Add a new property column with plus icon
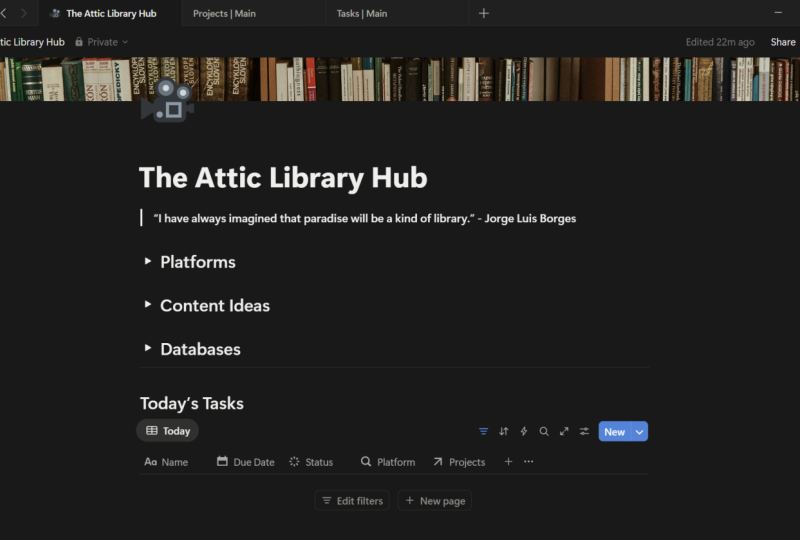The height and width of the screenshot is (540, 800). click(x=508, y=461)
